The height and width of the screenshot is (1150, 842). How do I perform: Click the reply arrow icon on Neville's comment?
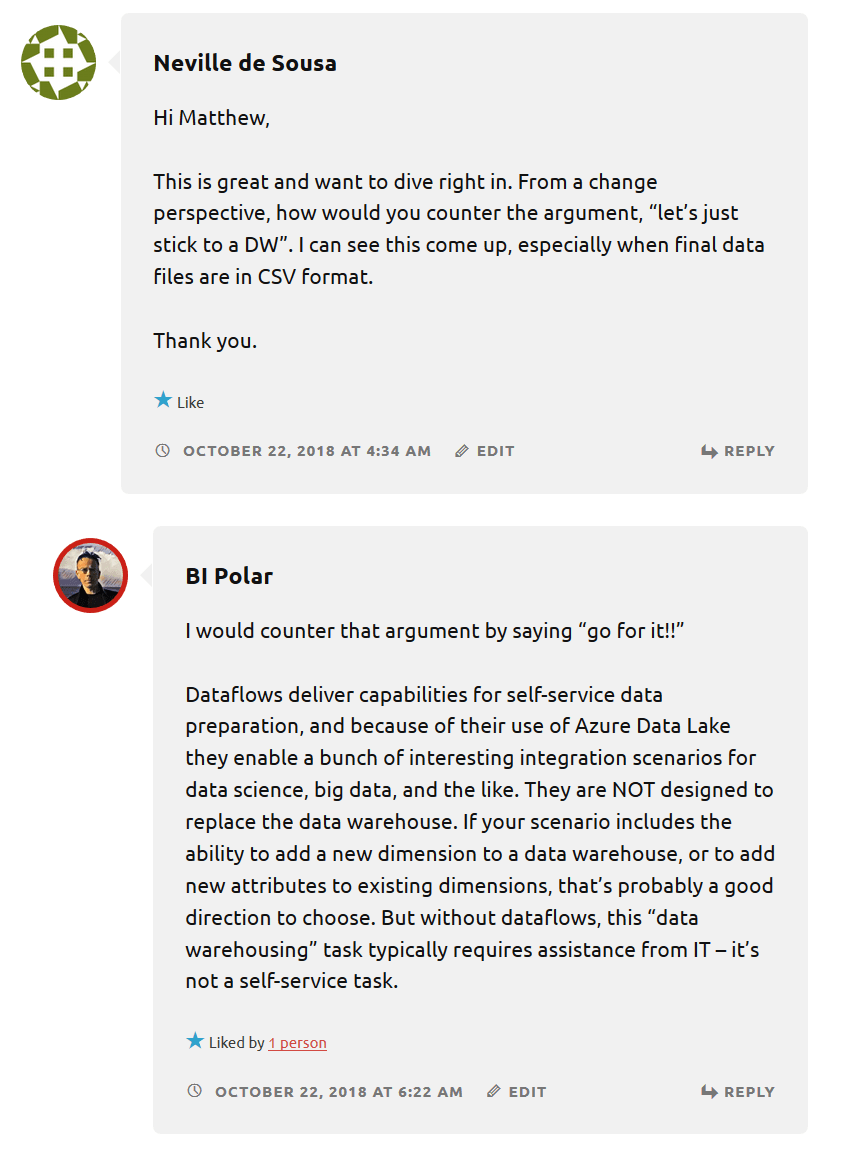pyautogui.click(x=709, y=452)
